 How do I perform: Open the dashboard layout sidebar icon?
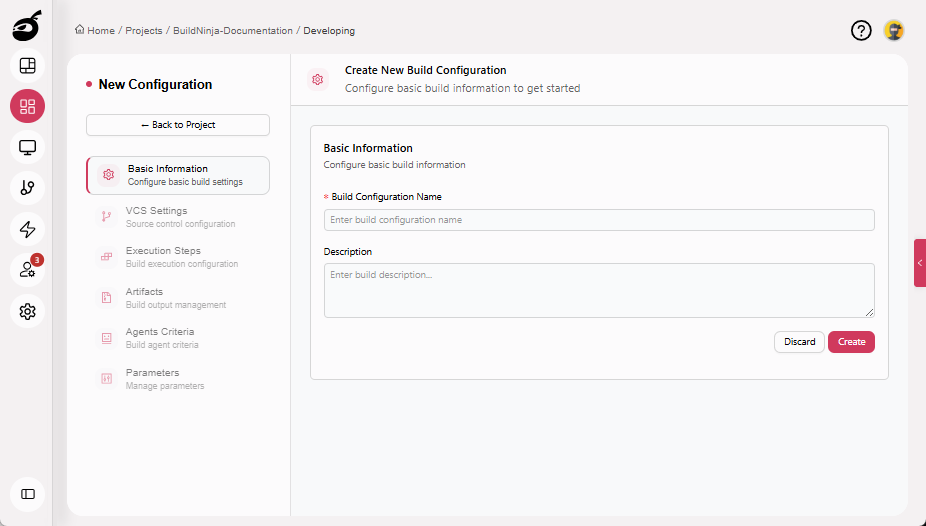tap(27, 66)
